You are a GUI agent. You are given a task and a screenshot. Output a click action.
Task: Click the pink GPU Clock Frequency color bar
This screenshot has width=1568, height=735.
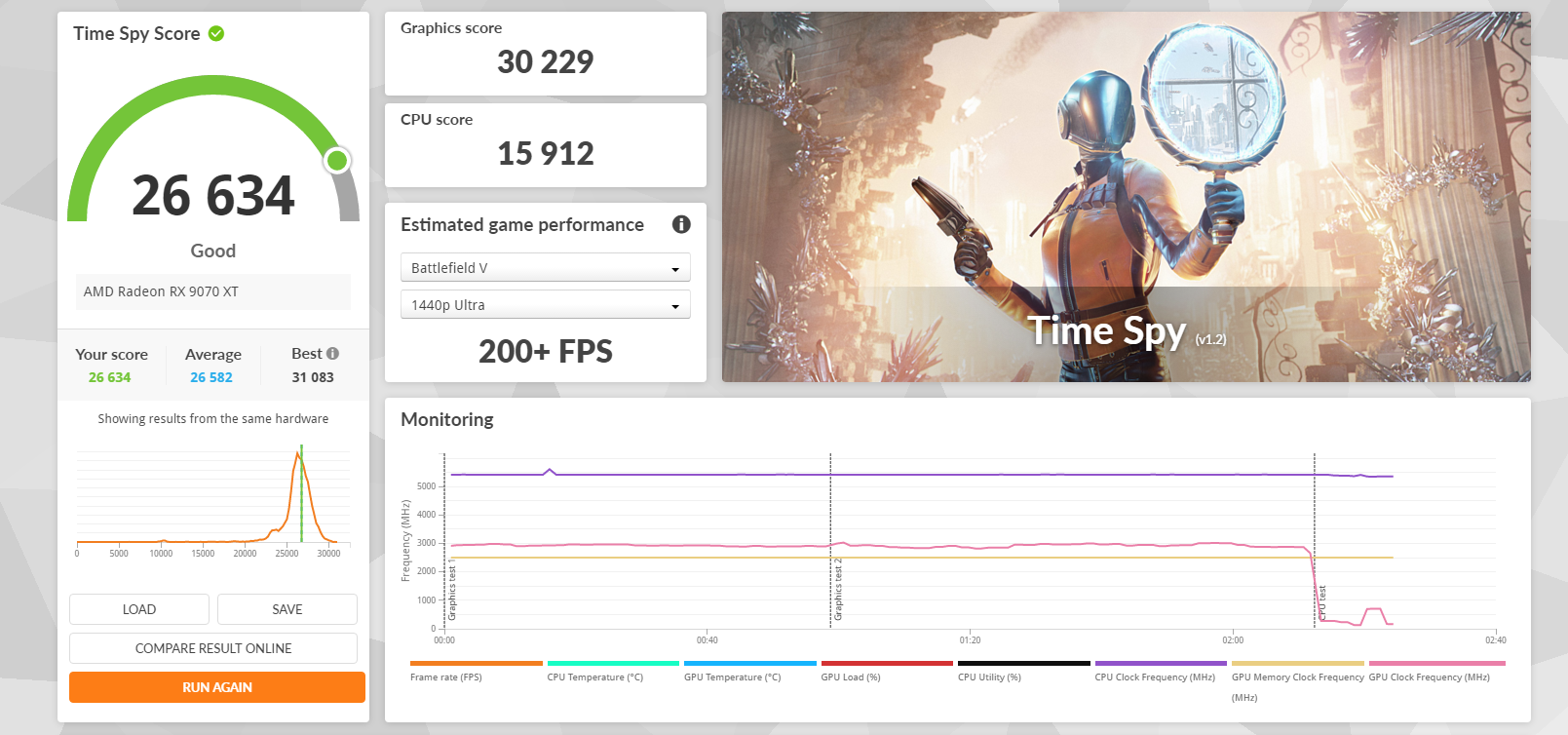[x=1436, y=663]
